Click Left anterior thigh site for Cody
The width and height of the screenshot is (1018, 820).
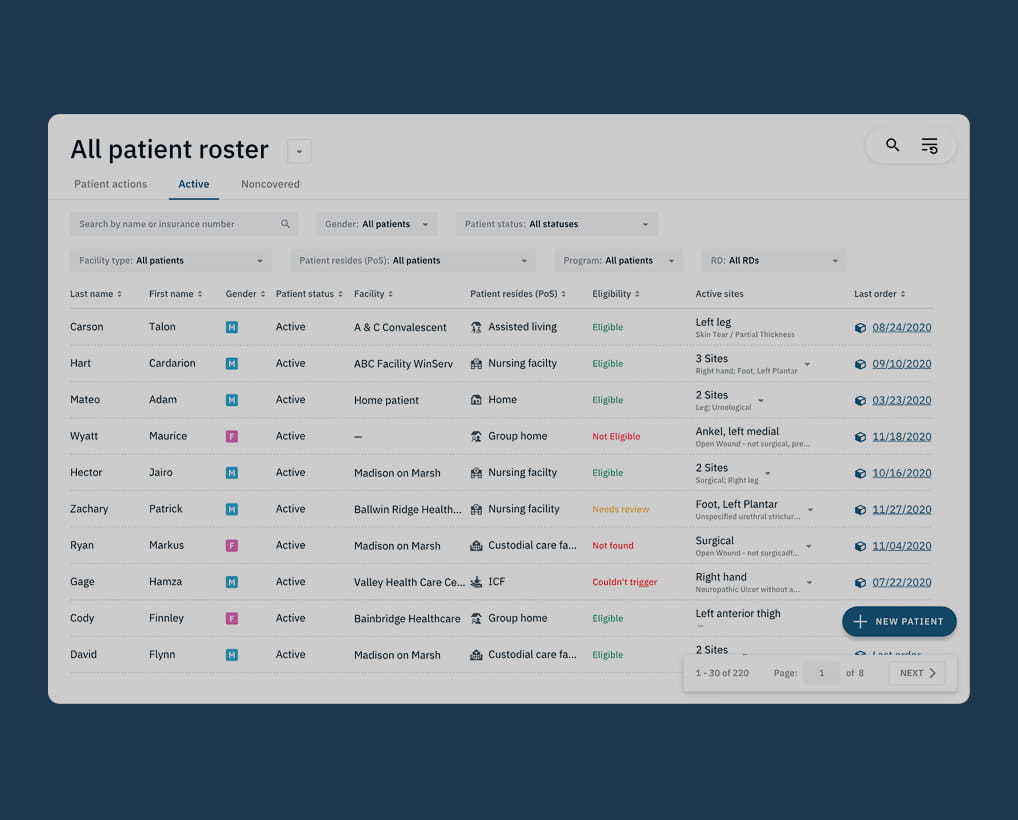[738, 614]
